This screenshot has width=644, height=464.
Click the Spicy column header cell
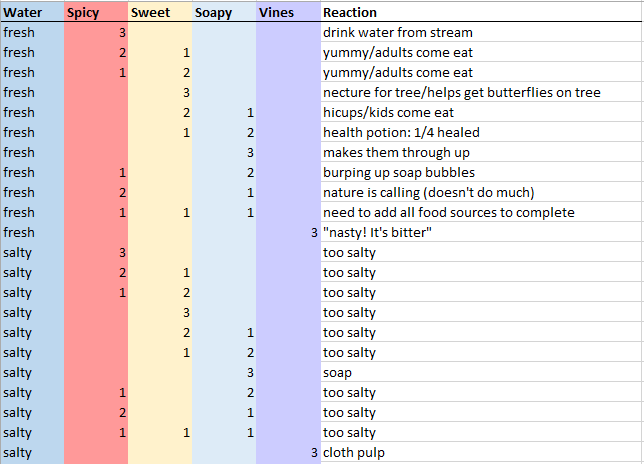[95, 13]
